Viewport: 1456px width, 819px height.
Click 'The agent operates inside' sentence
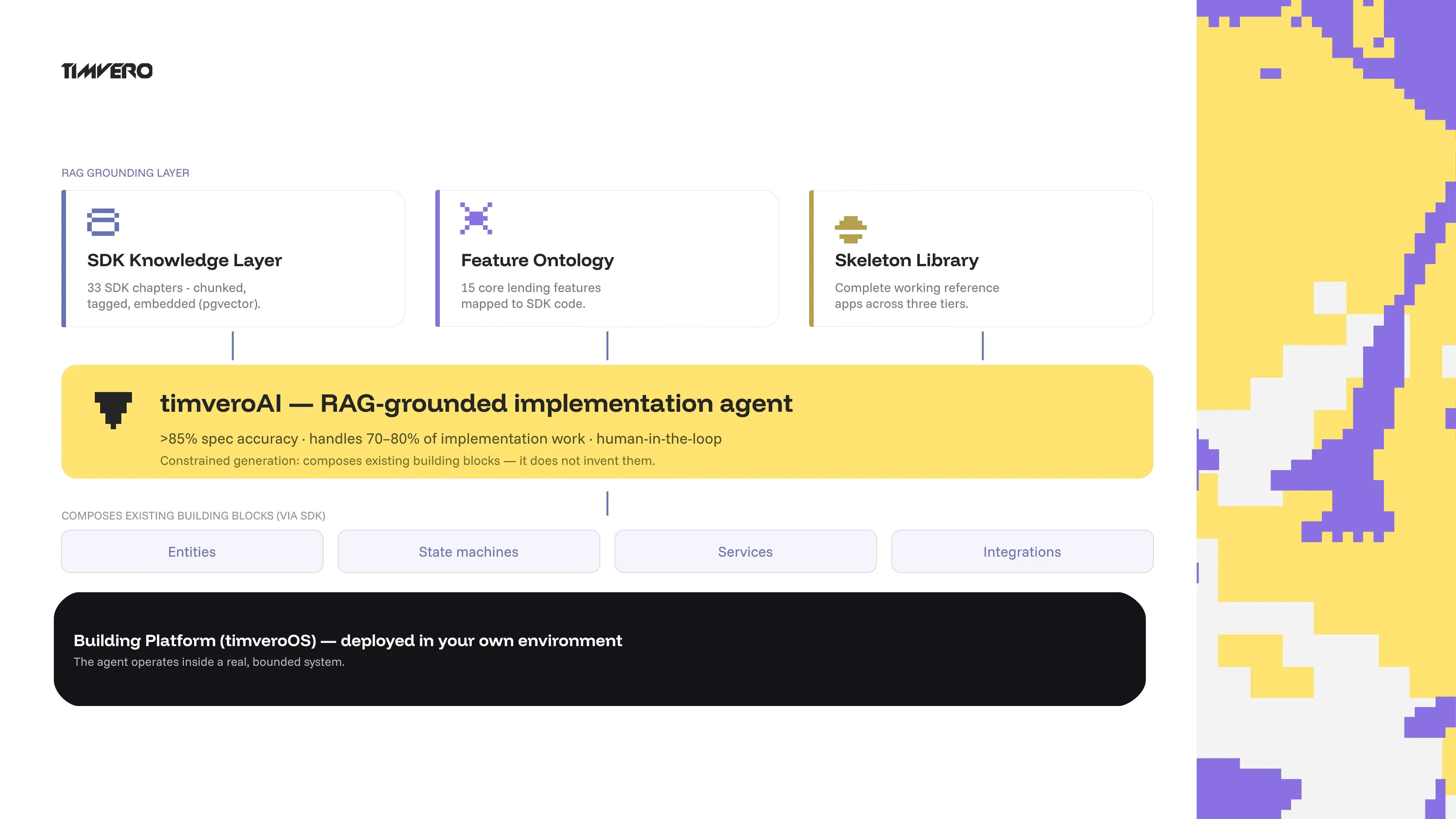(209, 662)
